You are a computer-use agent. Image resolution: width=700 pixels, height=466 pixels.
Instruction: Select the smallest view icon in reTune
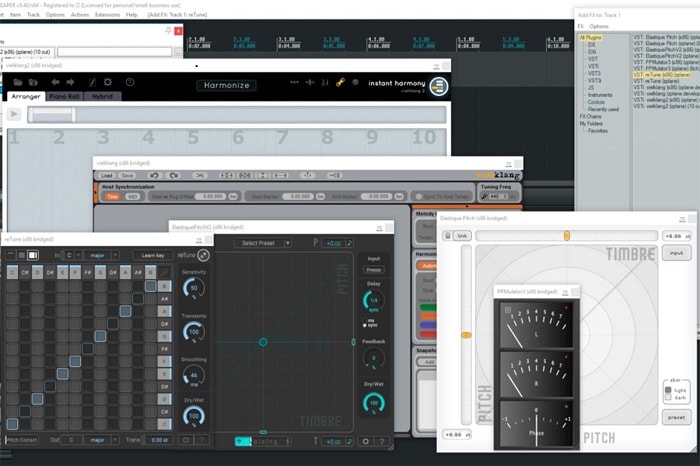coord(11,255)
